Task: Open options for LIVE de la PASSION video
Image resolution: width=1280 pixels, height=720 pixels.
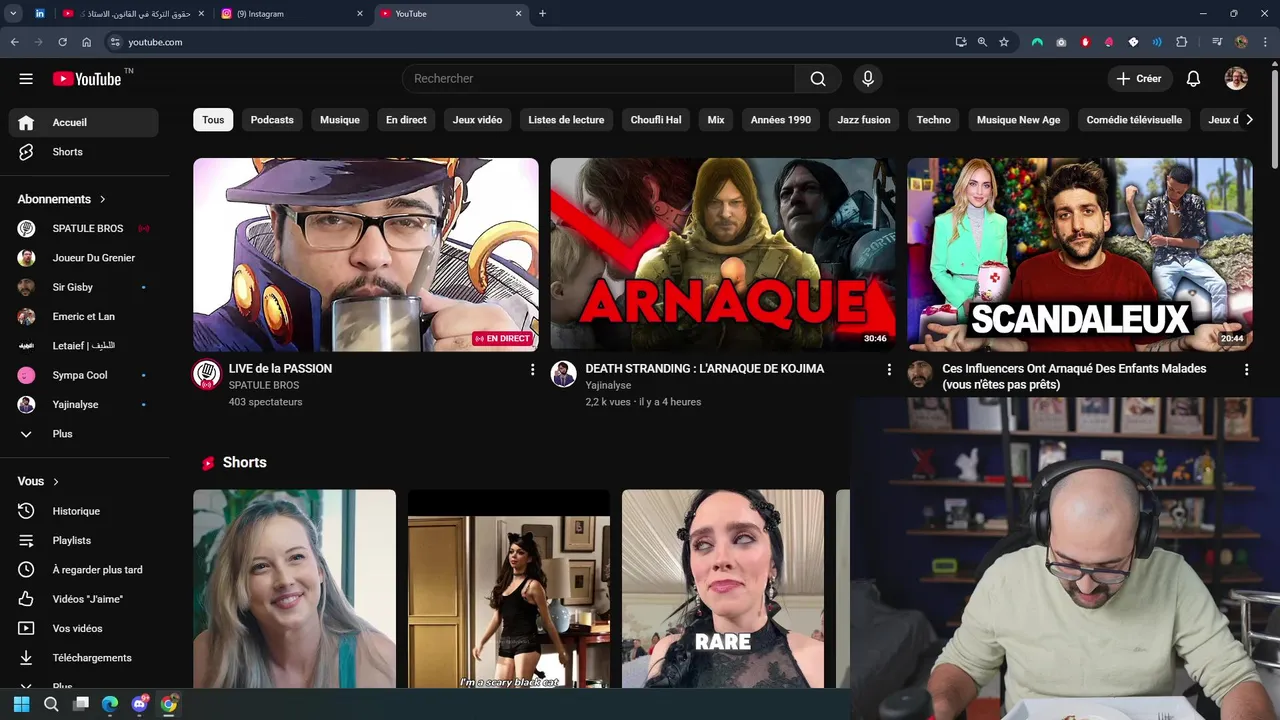Action: pyautogui.click(x=532, y=370)
